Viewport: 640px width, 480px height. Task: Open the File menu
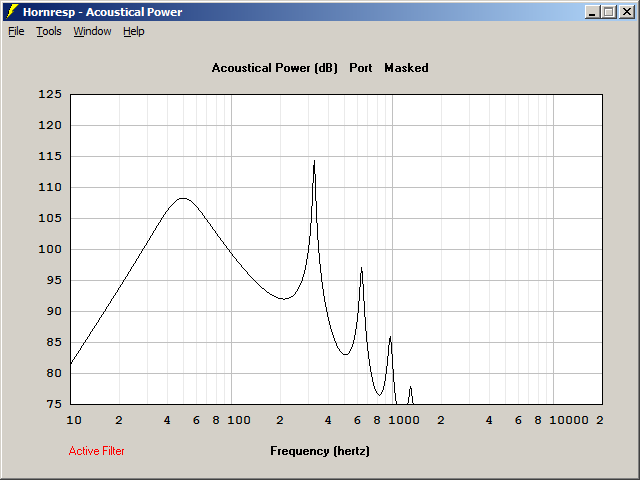(x=16, y=31)
